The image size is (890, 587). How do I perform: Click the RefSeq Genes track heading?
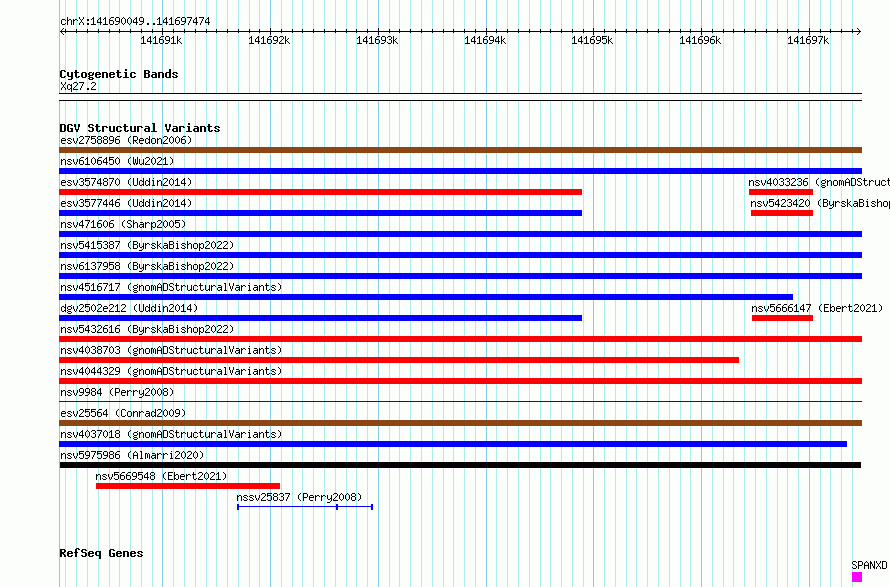[101, 553]
